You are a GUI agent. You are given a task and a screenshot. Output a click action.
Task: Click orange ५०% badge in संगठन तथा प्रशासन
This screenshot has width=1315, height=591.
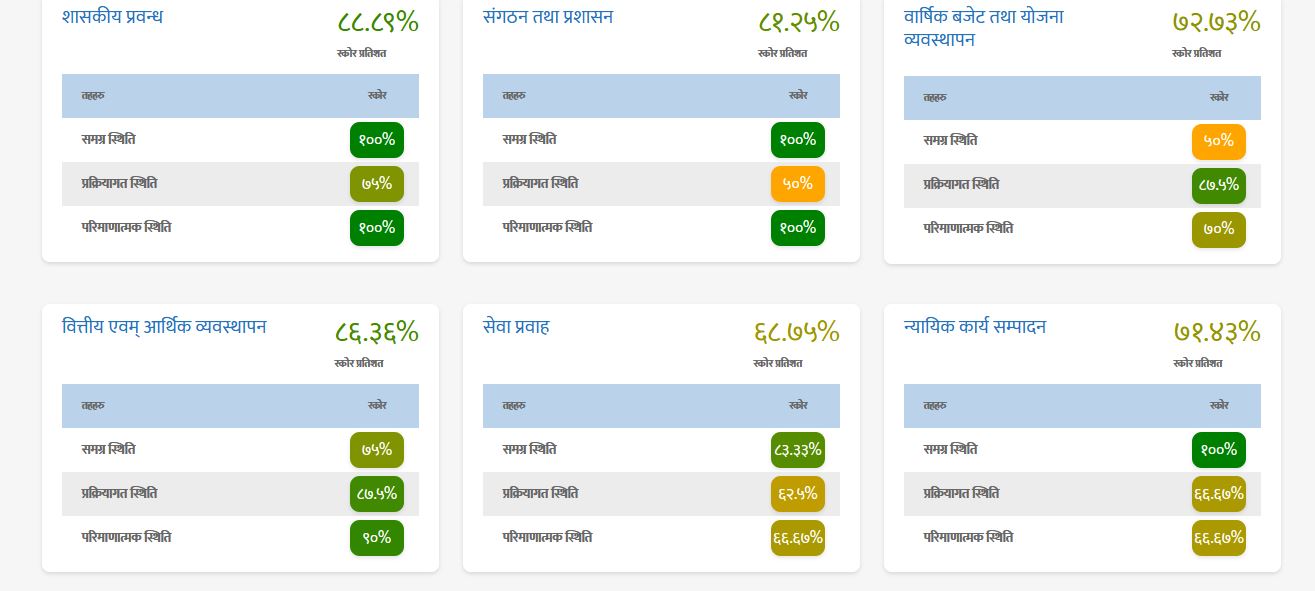coord(797,184)
